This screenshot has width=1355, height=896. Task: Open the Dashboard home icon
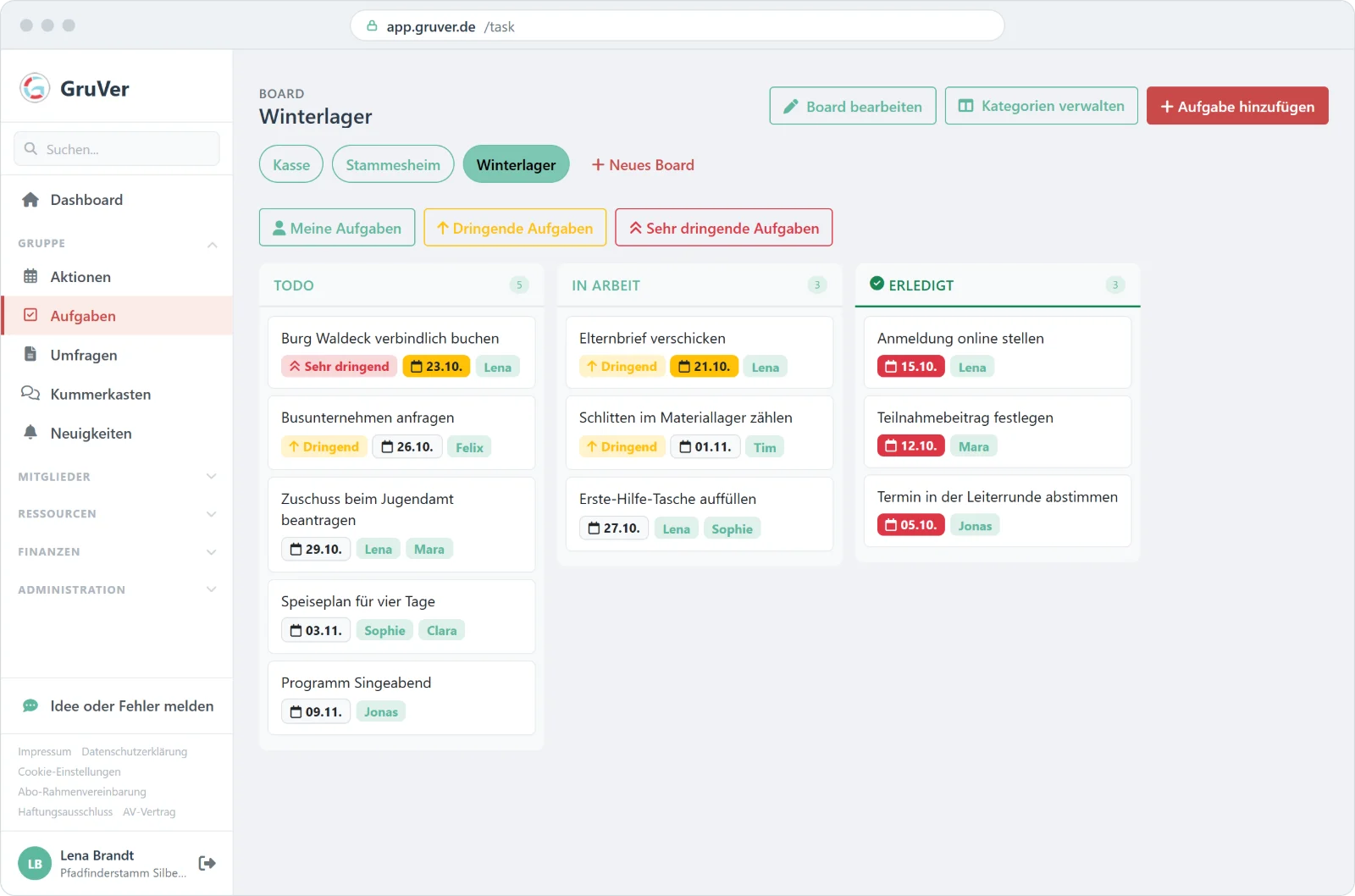click(30, 200)
